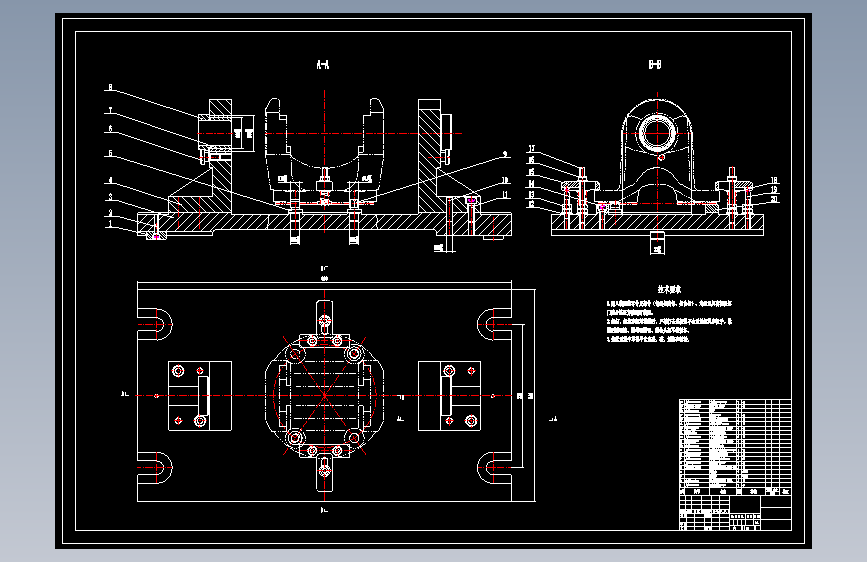Screen dimensions: 867x562
Task: Select part callout number 9
Action: tap(505, 155)
